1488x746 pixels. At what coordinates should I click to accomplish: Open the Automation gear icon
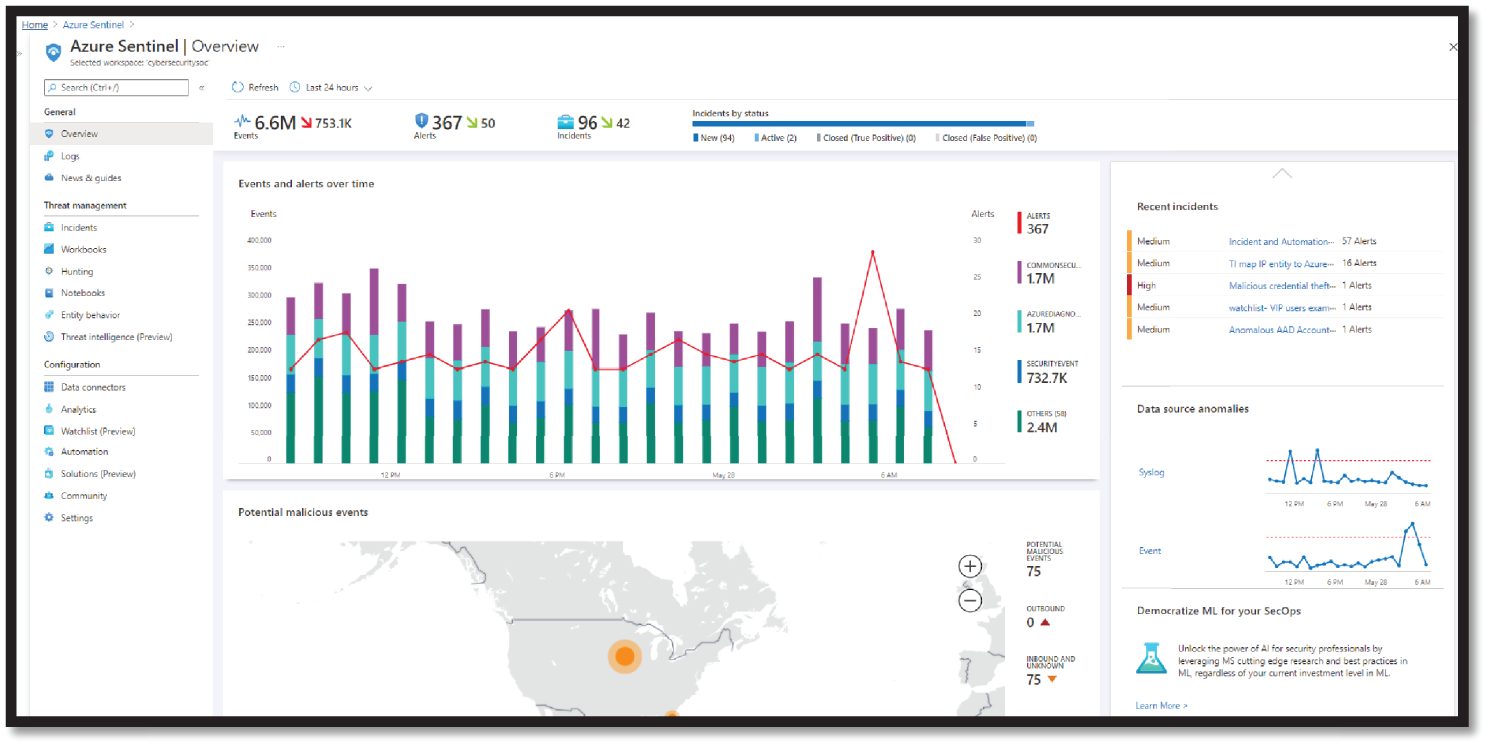(x=49, y=452)
